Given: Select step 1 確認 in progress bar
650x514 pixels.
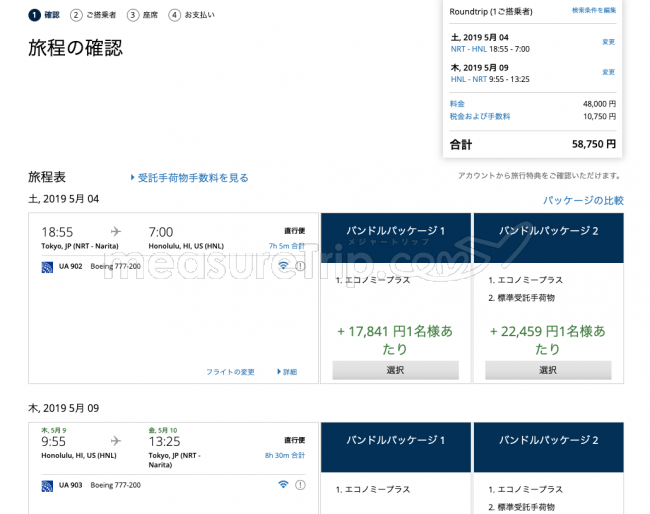Looking at the screenshot, I should (x=44, y=15).
